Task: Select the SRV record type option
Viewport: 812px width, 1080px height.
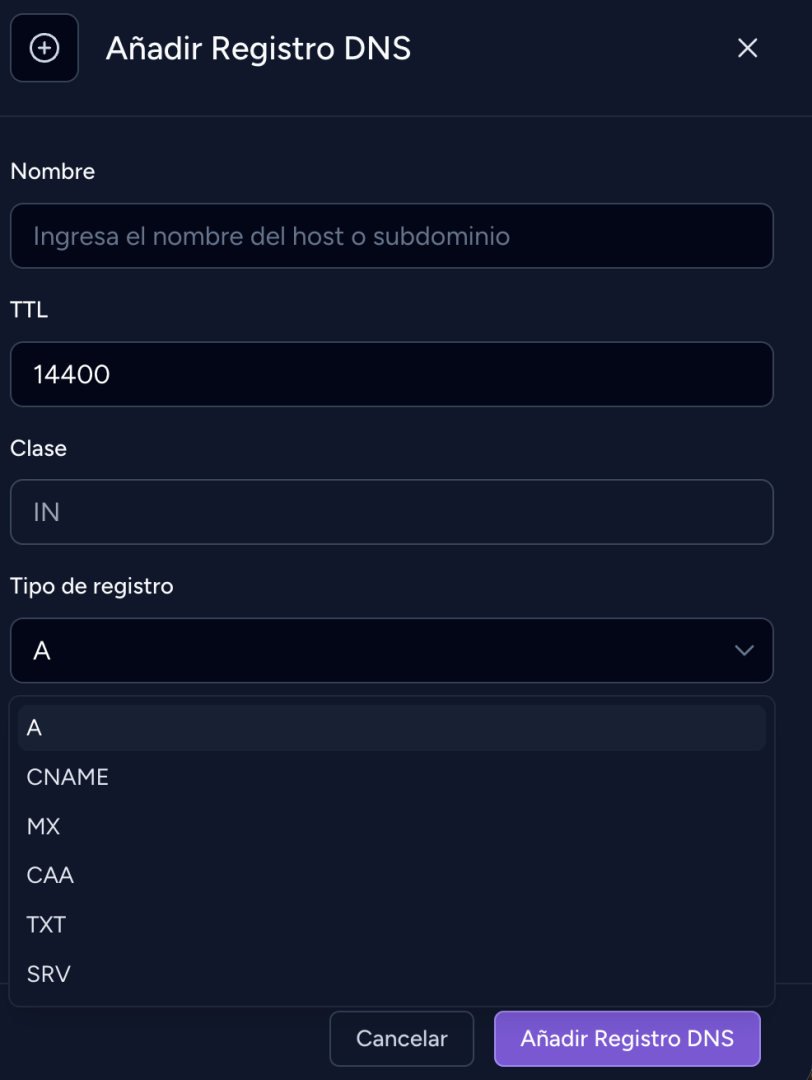Action: click(49, 974)
